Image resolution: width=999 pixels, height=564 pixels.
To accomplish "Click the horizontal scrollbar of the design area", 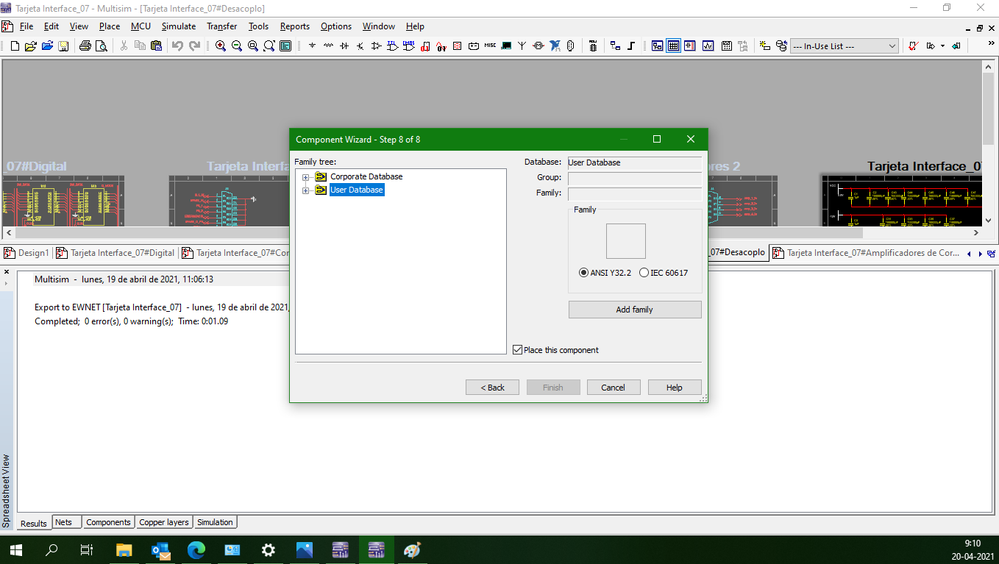I will pos(491,233).
